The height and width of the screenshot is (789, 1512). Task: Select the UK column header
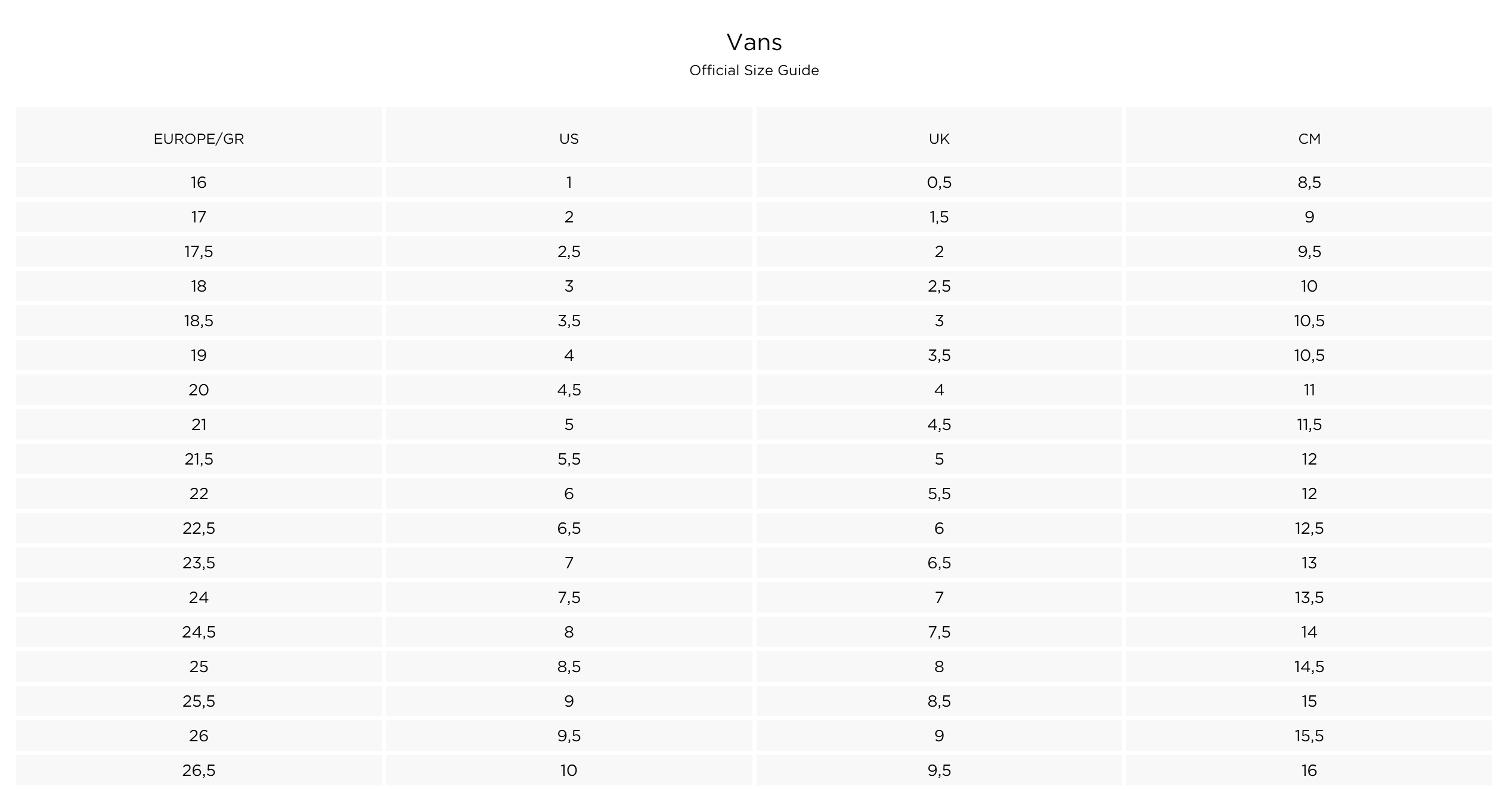coord(939,135)
